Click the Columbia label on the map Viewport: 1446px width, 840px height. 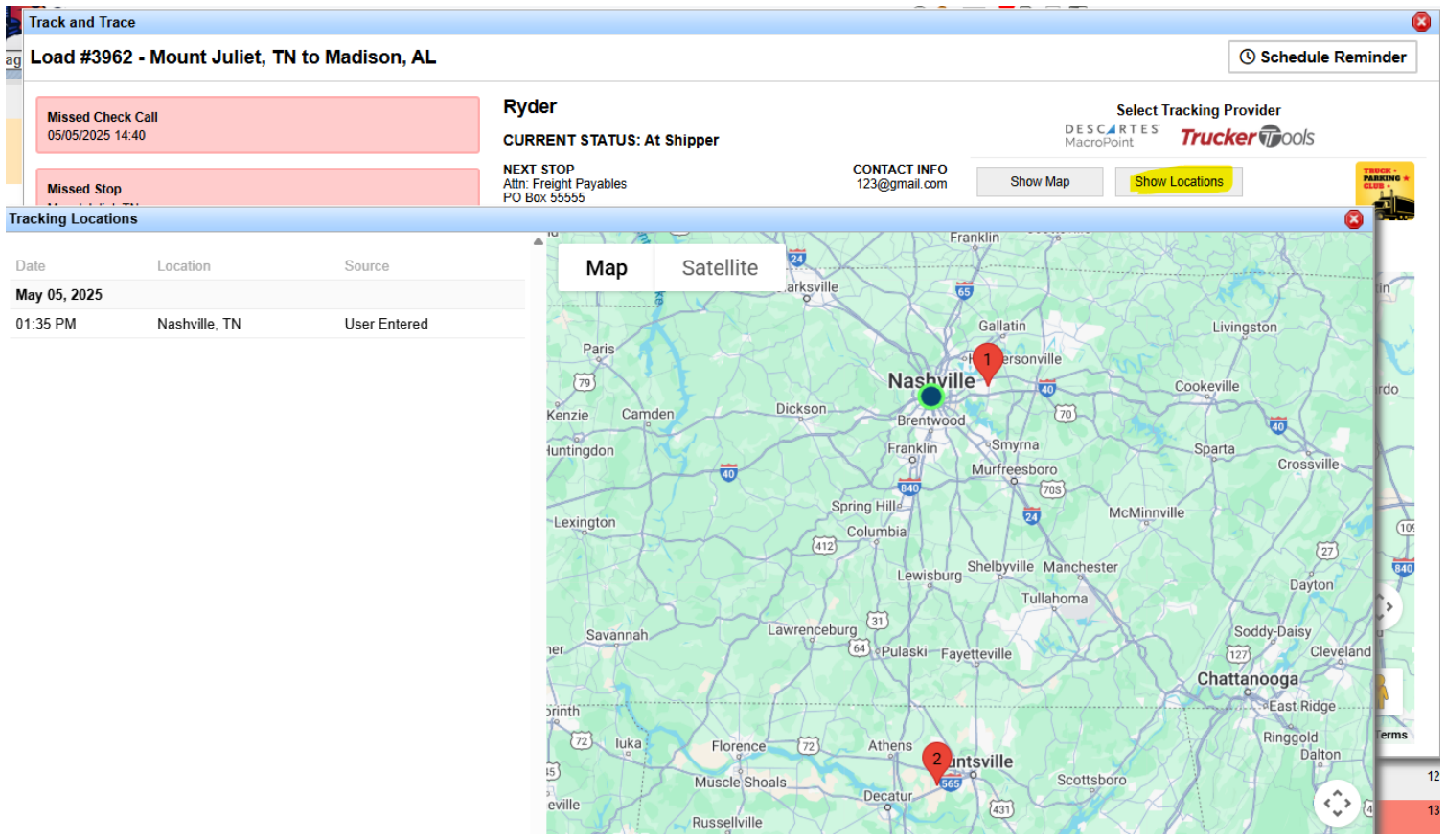tap(876, 532)
